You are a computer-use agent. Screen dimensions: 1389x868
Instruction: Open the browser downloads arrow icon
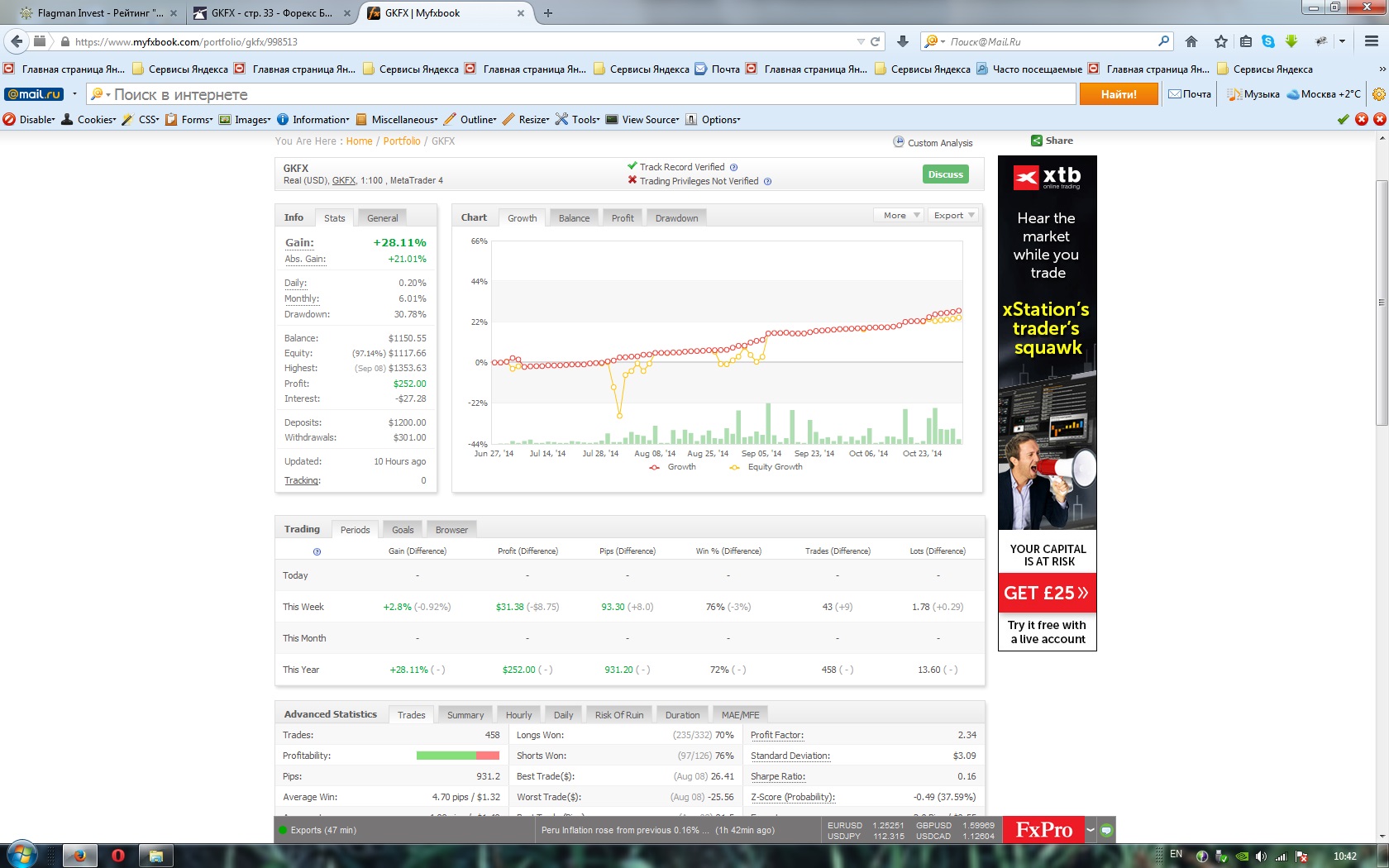tap(903, 41)
